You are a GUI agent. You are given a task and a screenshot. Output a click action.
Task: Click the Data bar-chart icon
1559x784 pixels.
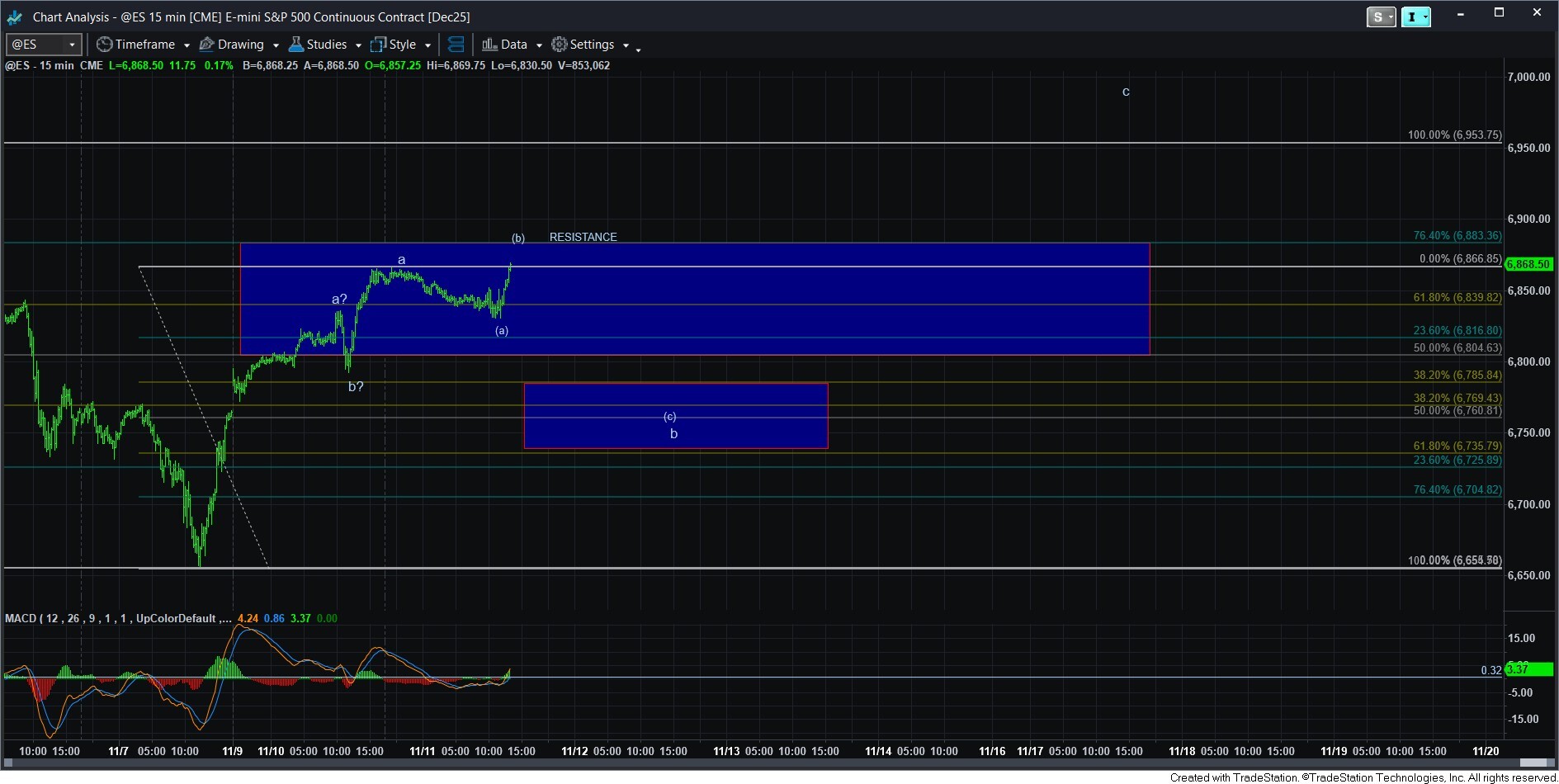489,45
